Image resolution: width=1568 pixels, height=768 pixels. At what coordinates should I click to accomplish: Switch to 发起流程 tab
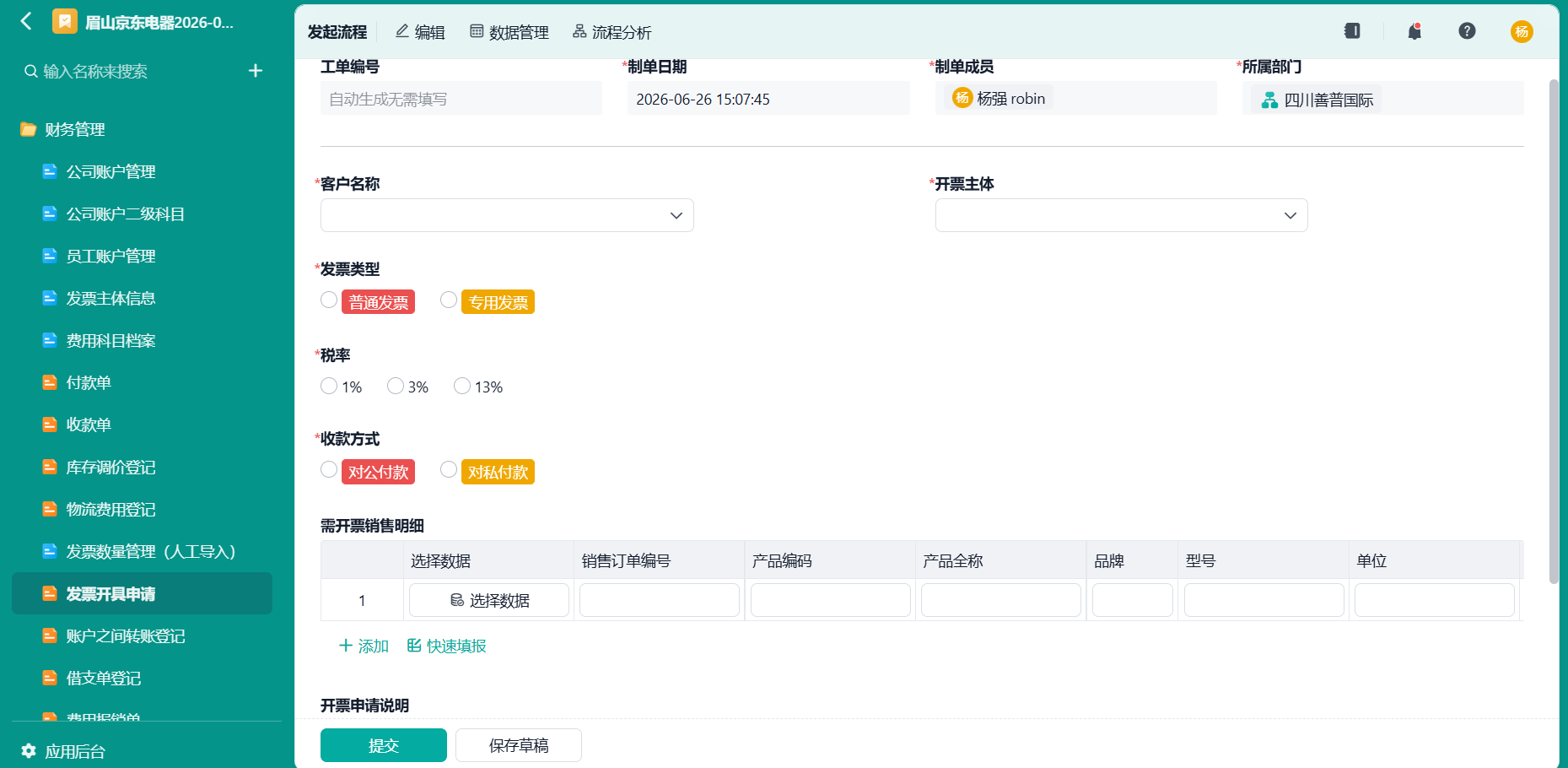pos(337,32)
